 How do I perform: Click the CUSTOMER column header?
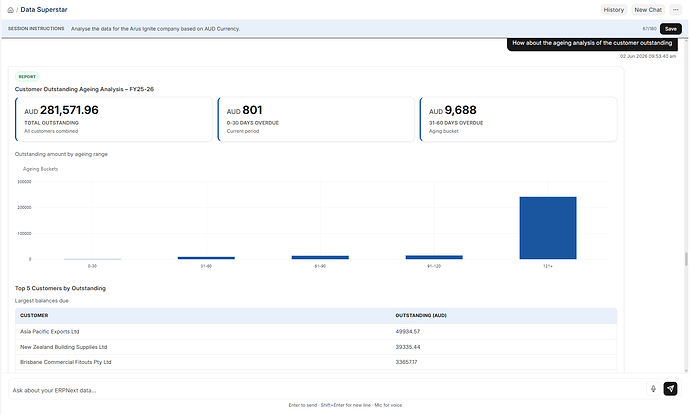click(x=34, y=316)
